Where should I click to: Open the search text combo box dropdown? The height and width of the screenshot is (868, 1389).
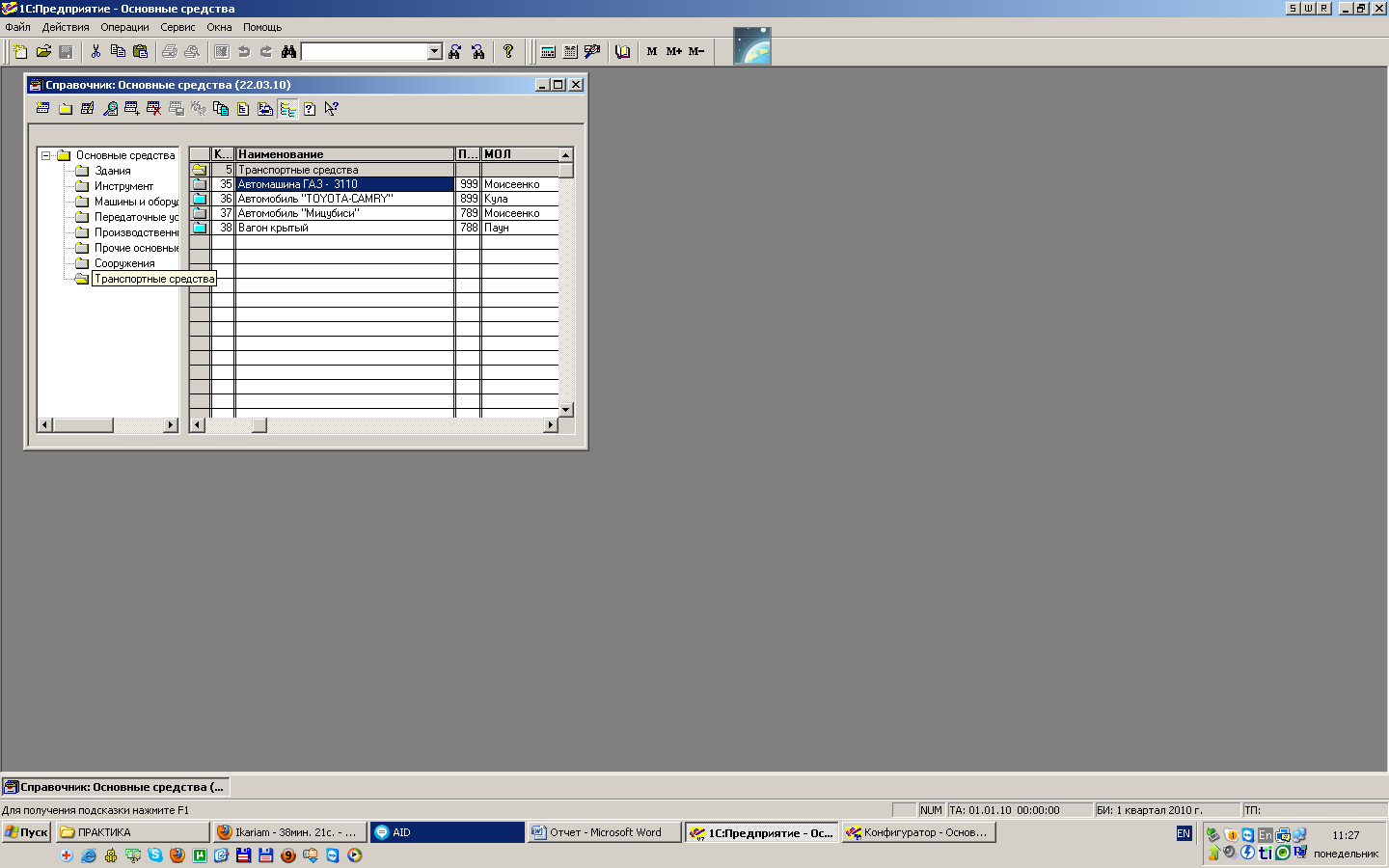(x=435, y=51)
